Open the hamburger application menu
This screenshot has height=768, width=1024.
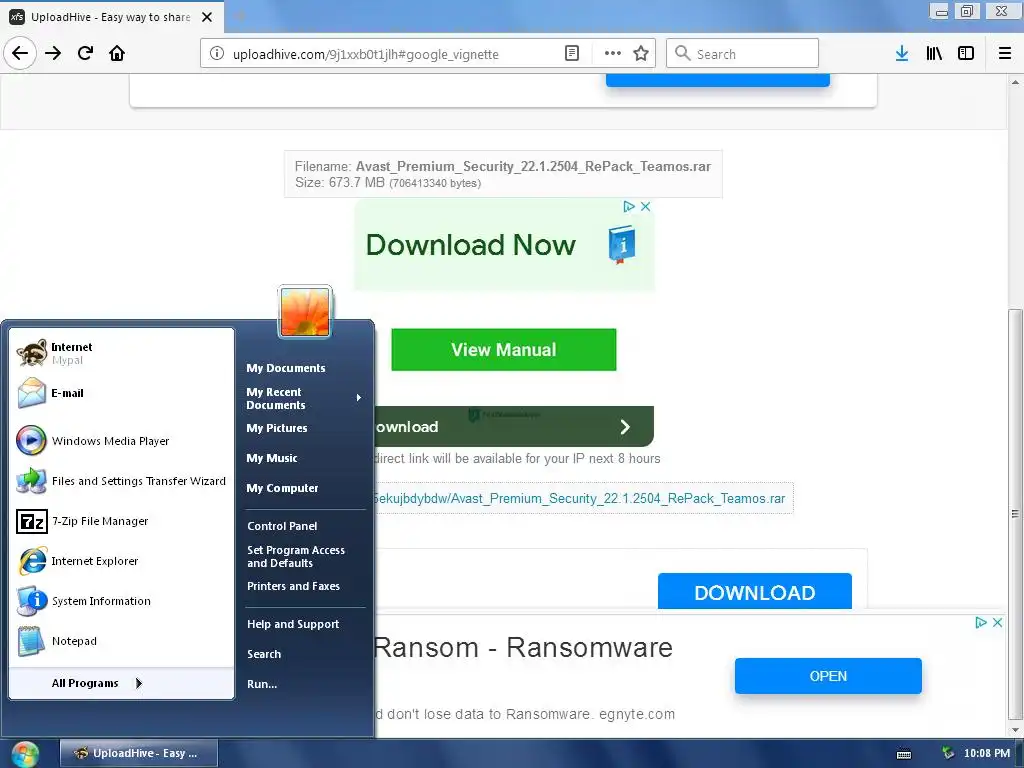[1004, 54]
